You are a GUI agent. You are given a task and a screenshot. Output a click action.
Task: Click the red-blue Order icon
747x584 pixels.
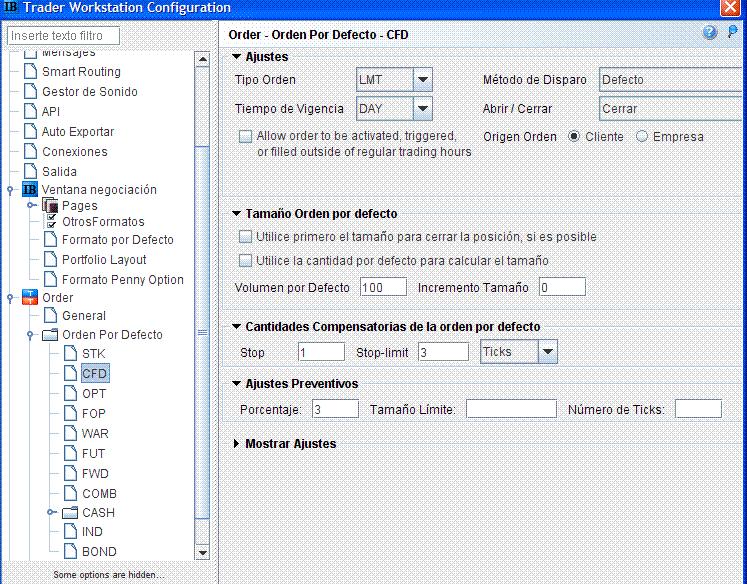[x=30, y=297]
